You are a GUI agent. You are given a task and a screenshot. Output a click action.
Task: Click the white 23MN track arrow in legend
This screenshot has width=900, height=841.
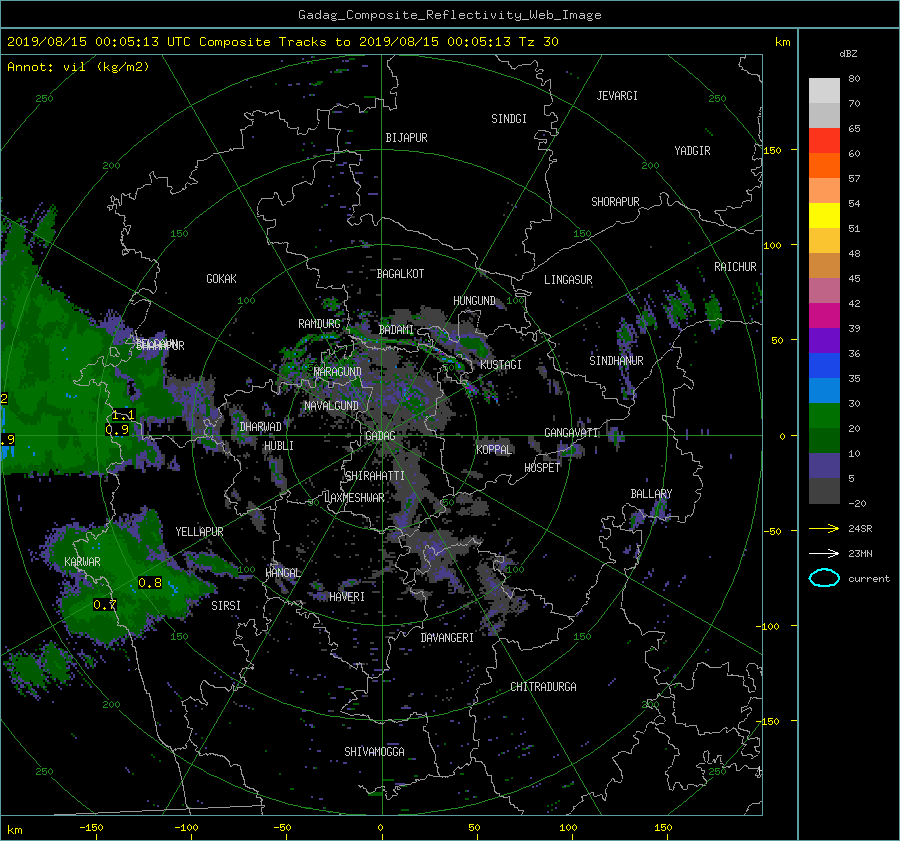(824, 553)
